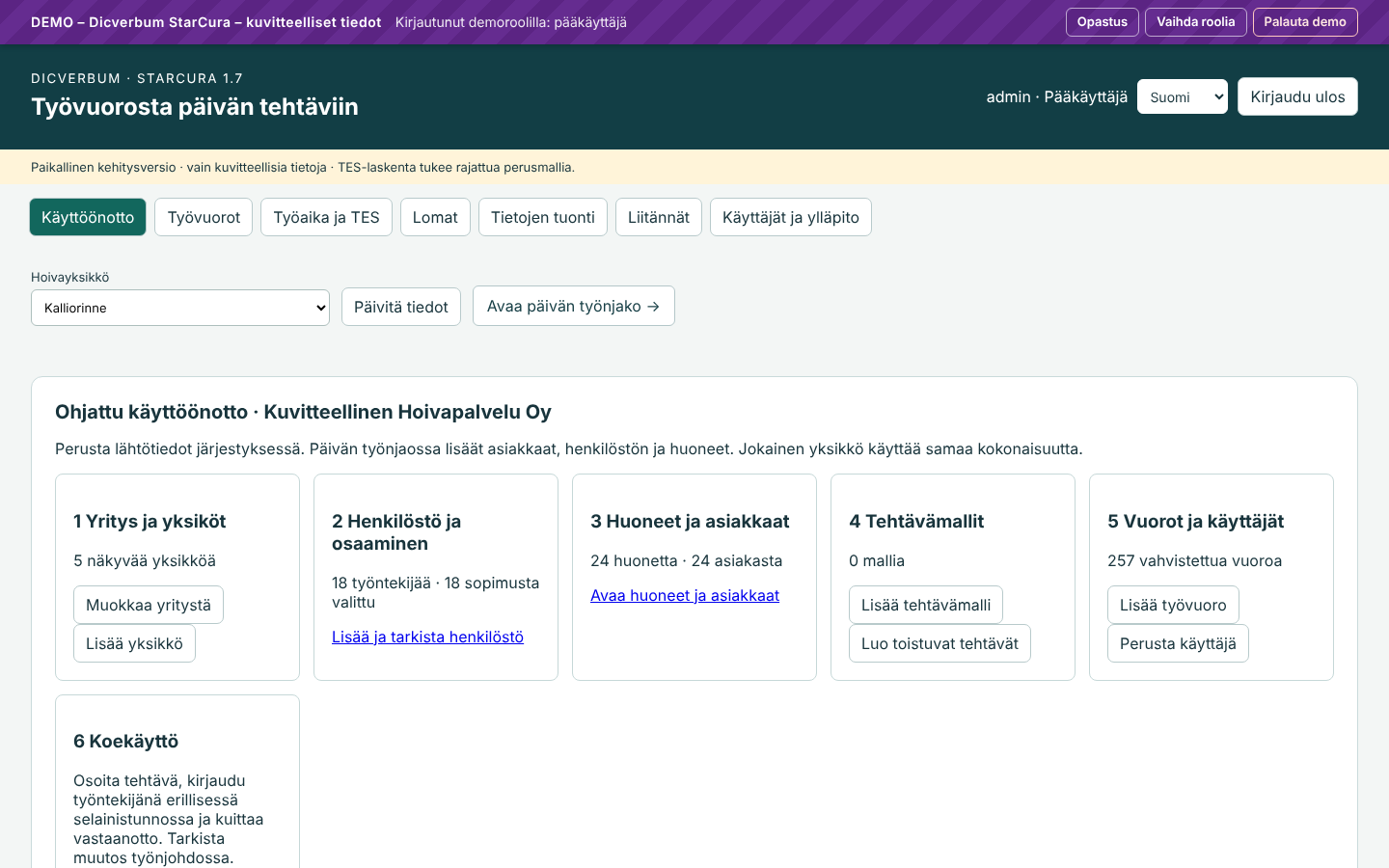Click '24 huonetta · 24 asiakasta' text
The height and width of the screenshot is (868, 1389).
coord(686,560)
